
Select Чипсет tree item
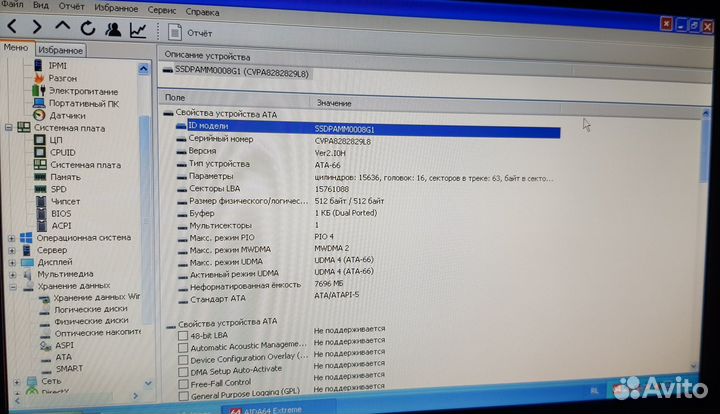(x=65, y=201)
